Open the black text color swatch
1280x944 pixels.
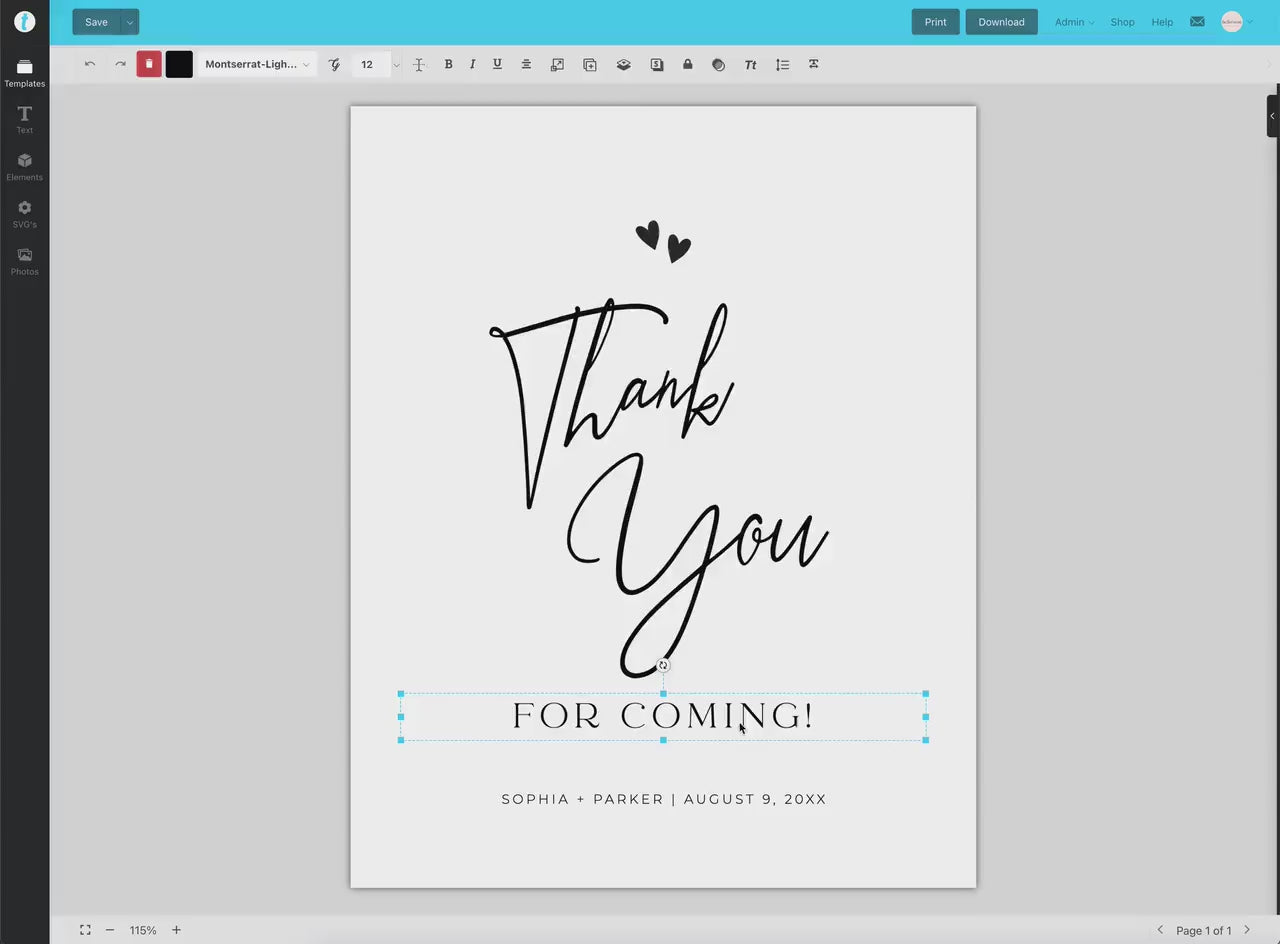(x=179, y=64)
